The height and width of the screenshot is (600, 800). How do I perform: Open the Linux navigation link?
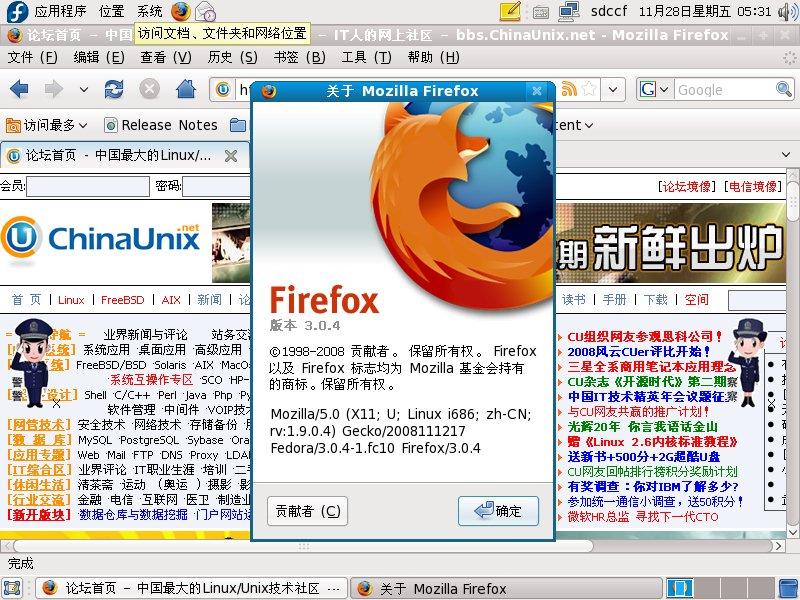[x=71, y=300]
